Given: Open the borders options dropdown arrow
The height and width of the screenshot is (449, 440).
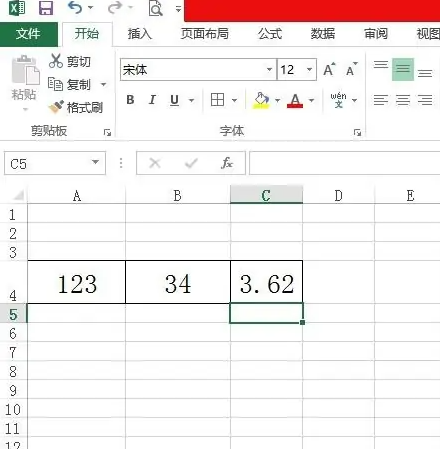Looking at the screenshot, I should (234, 100).
